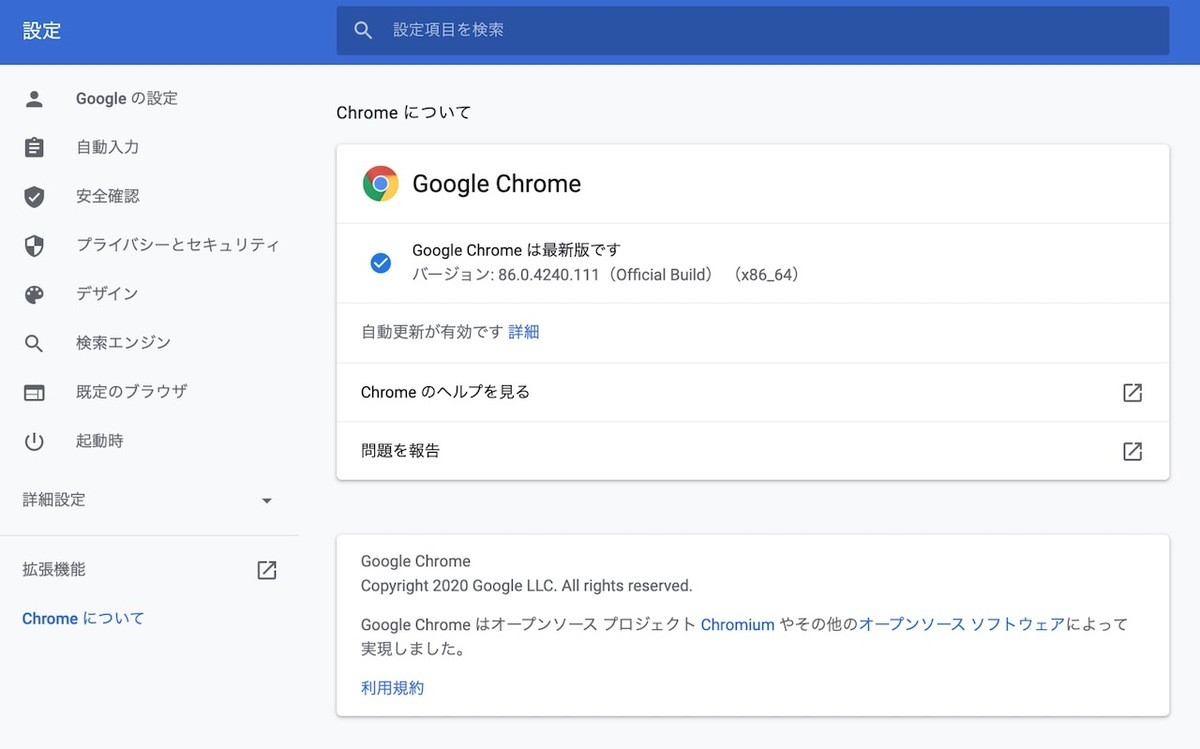The height and width of the screenshot is (749, 1200).
Task: Open the デザイン settings
Action: tap(107, 294)
